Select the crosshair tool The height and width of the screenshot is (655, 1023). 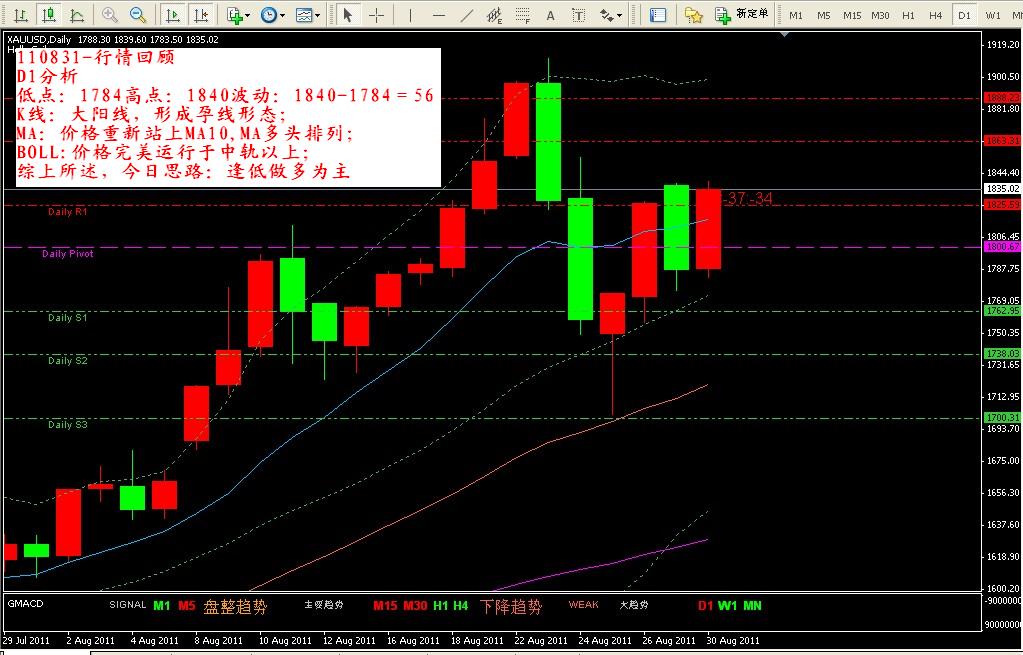coord(376,15)
